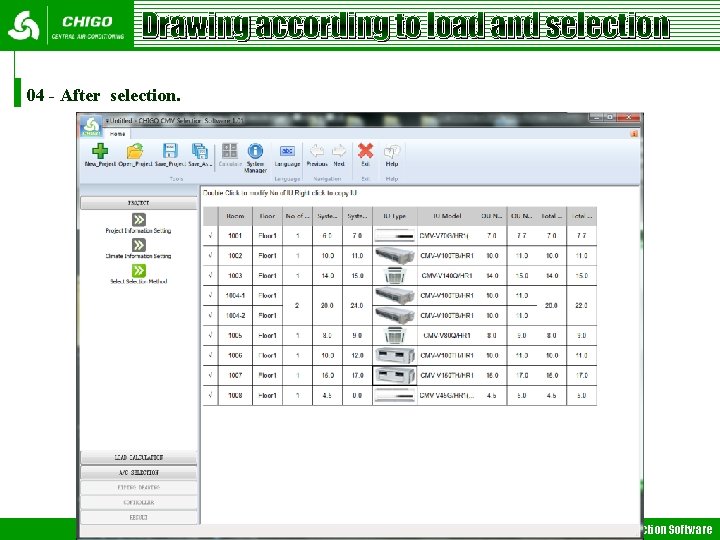Toggle the check mark for room 1005
The height and width of the screenshot is (540, 720).
[x=210, y=335]
